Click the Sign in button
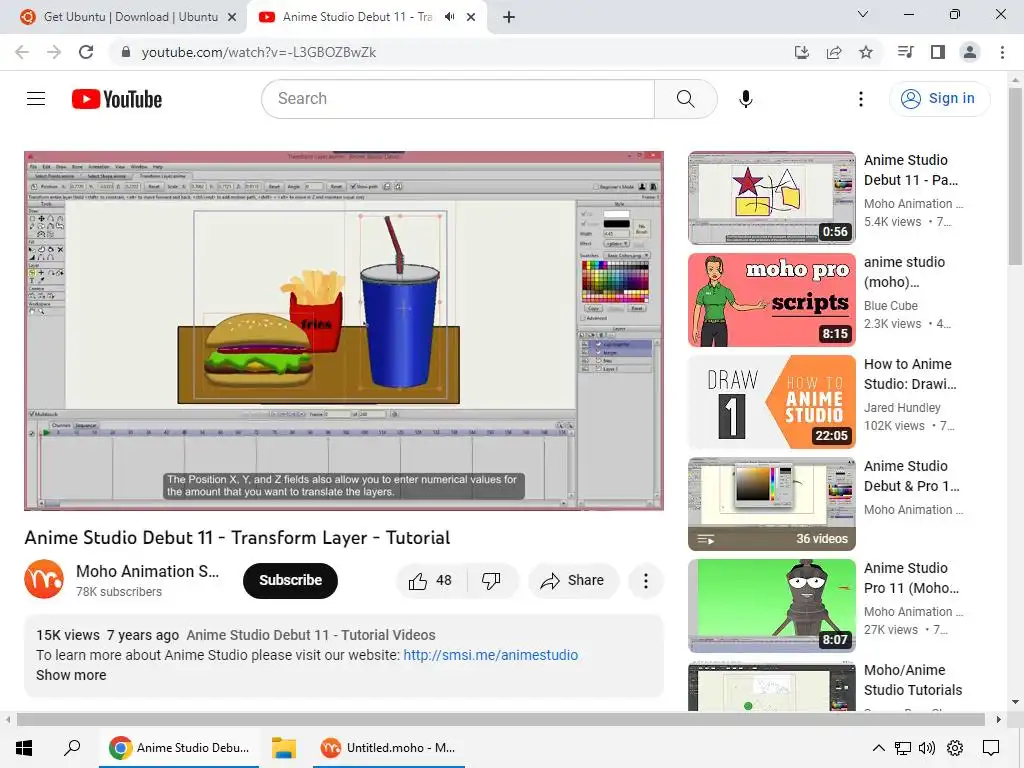The image size is (1024, 768). tap(939, 99)
